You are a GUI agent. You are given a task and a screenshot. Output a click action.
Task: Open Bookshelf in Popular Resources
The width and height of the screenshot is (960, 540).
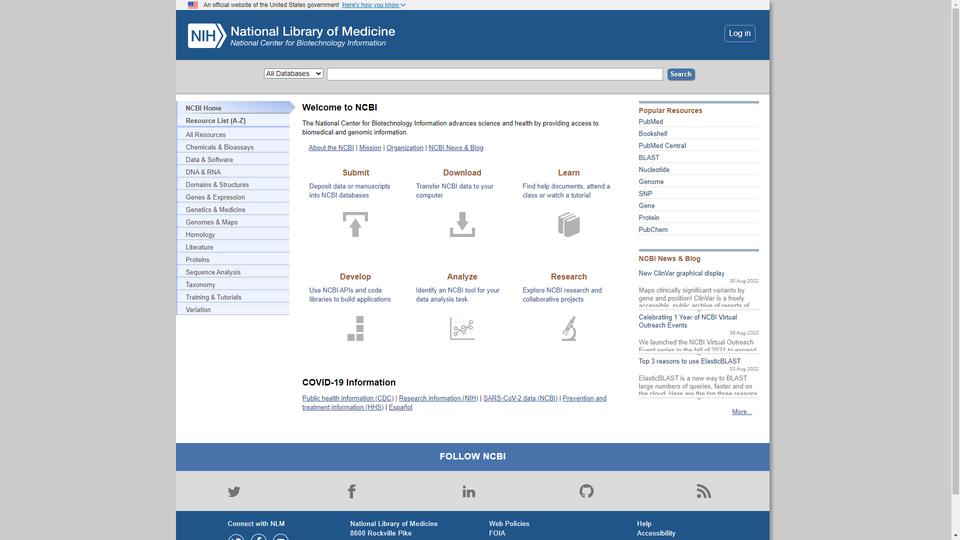[x=653, y=133]
